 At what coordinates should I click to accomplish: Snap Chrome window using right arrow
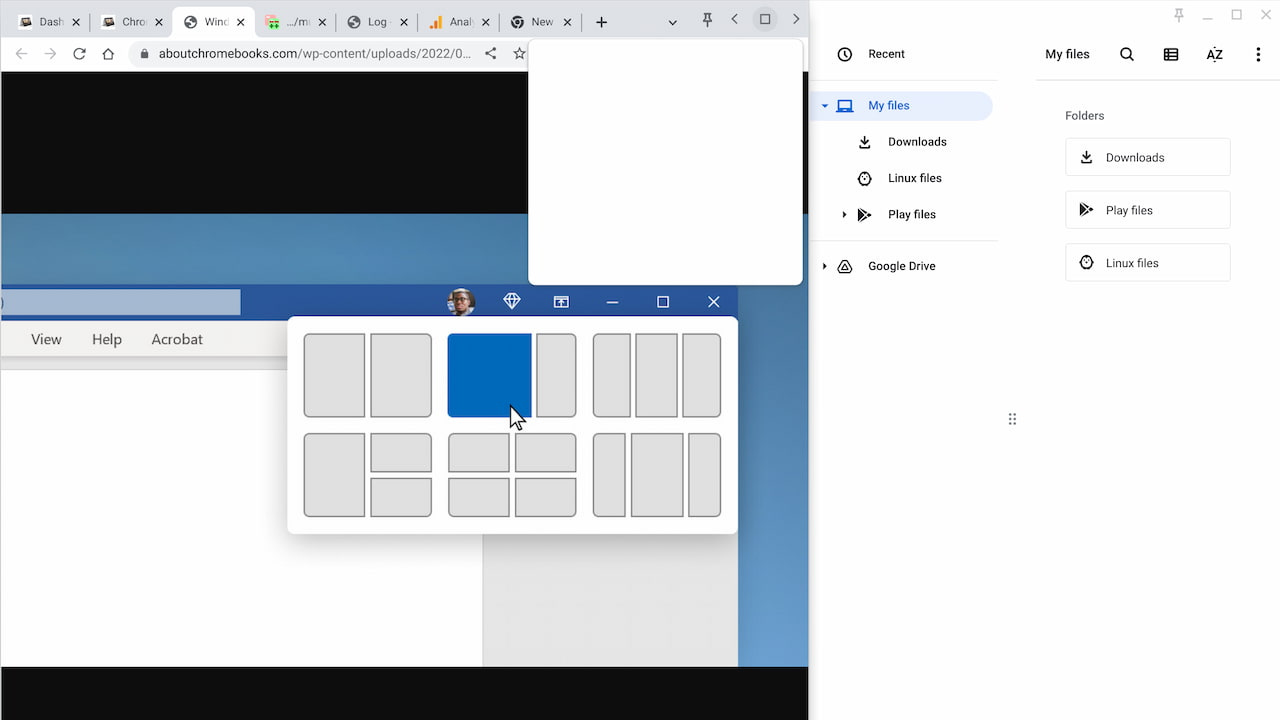(x=796, y=19)
